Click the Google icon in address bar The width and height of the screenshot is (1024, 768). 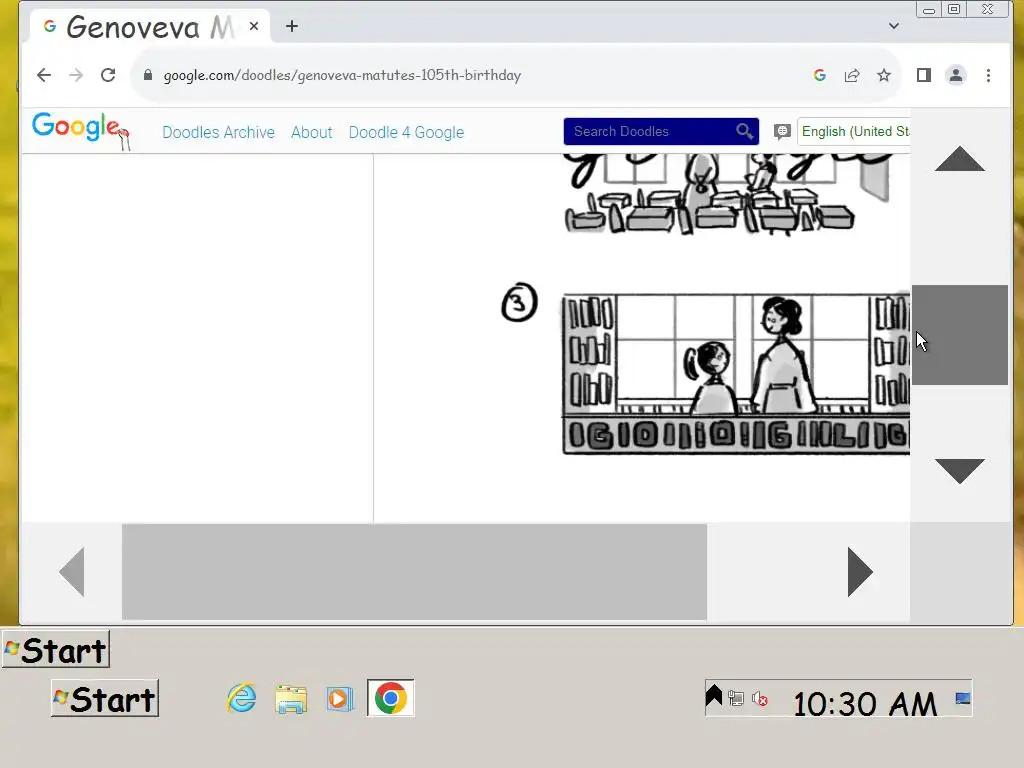[820, 75]
